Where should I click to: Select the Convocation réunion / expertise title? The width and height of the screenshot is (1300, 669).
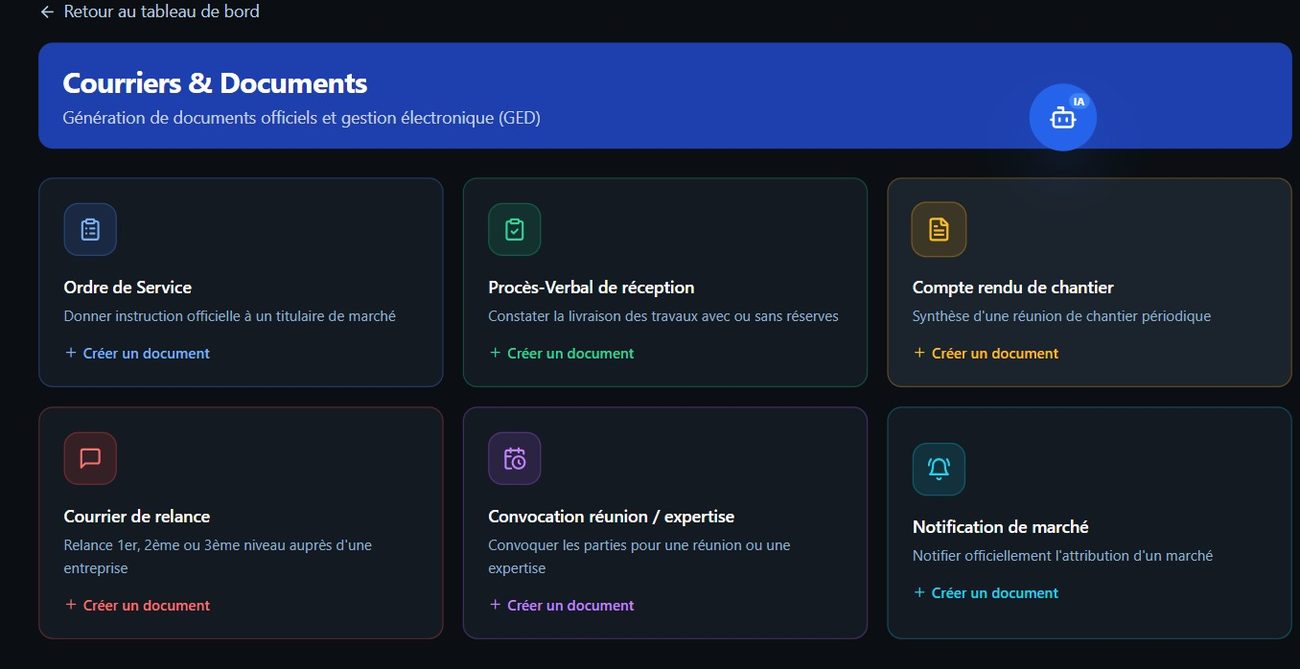tap(611, 517)
